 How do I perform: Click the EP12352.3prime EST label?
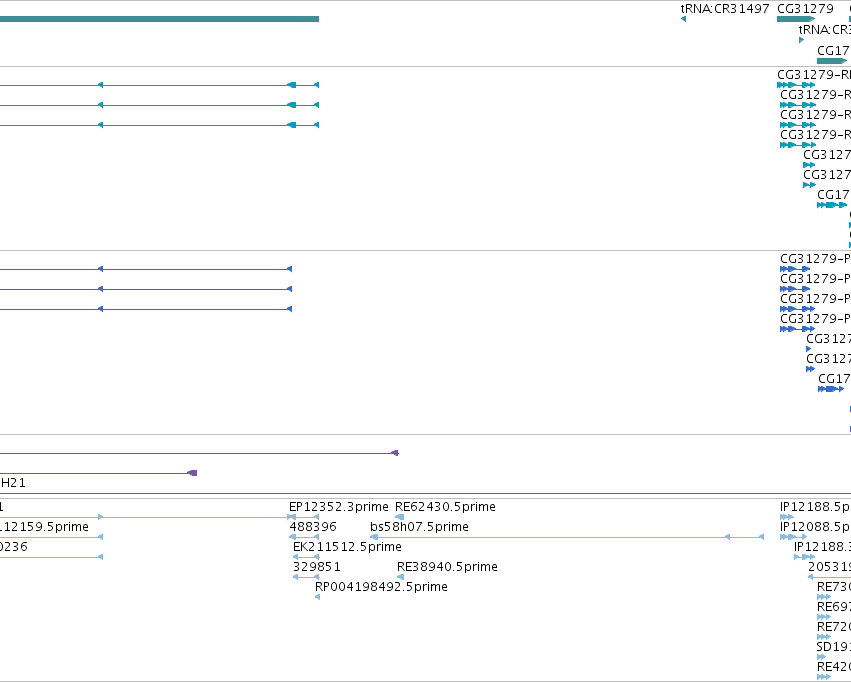(x=339, y=507)
